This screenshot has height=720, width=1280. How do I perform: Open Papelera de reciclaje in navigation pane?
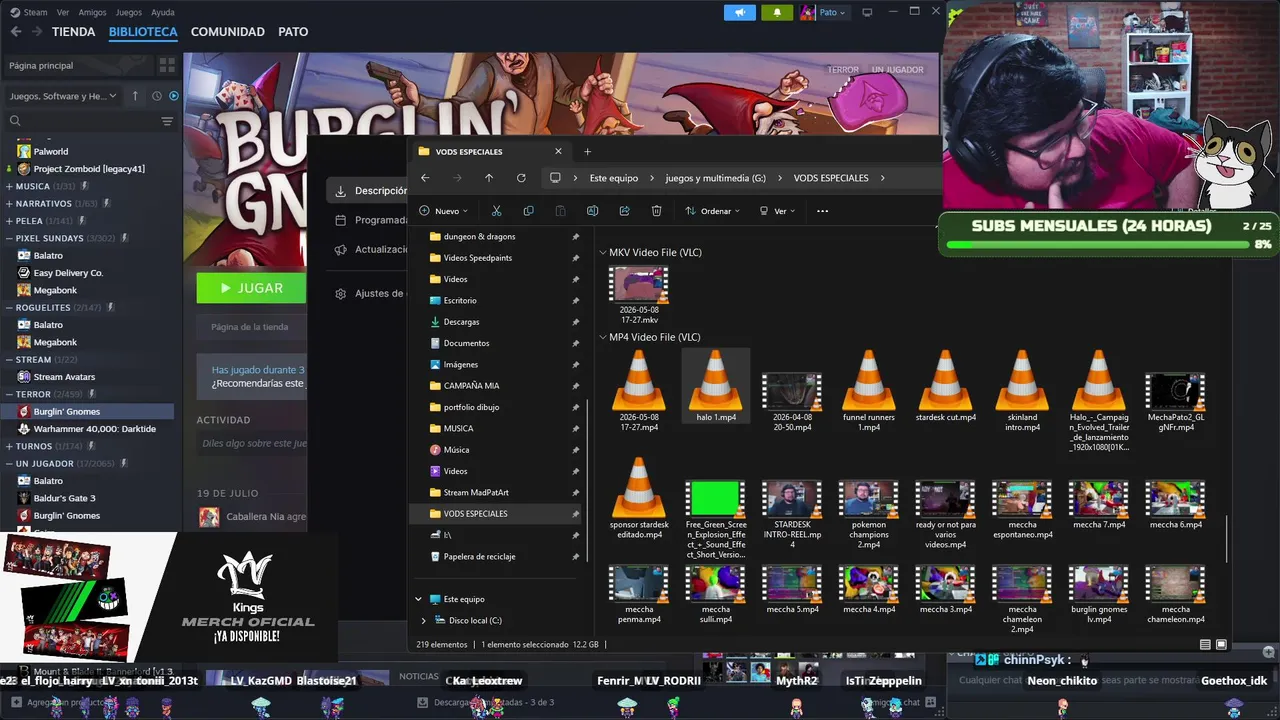point(479,556)
